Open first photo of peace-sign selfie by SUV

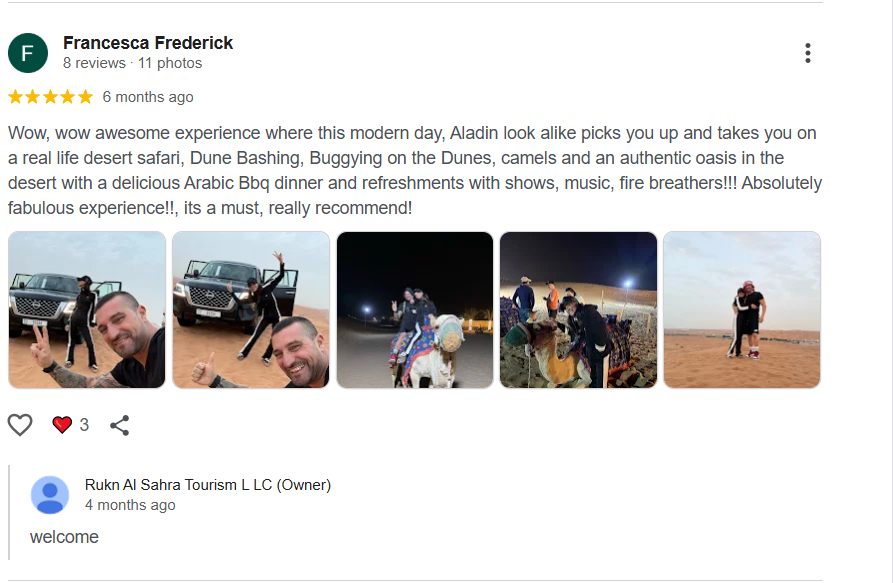[87, 310]
